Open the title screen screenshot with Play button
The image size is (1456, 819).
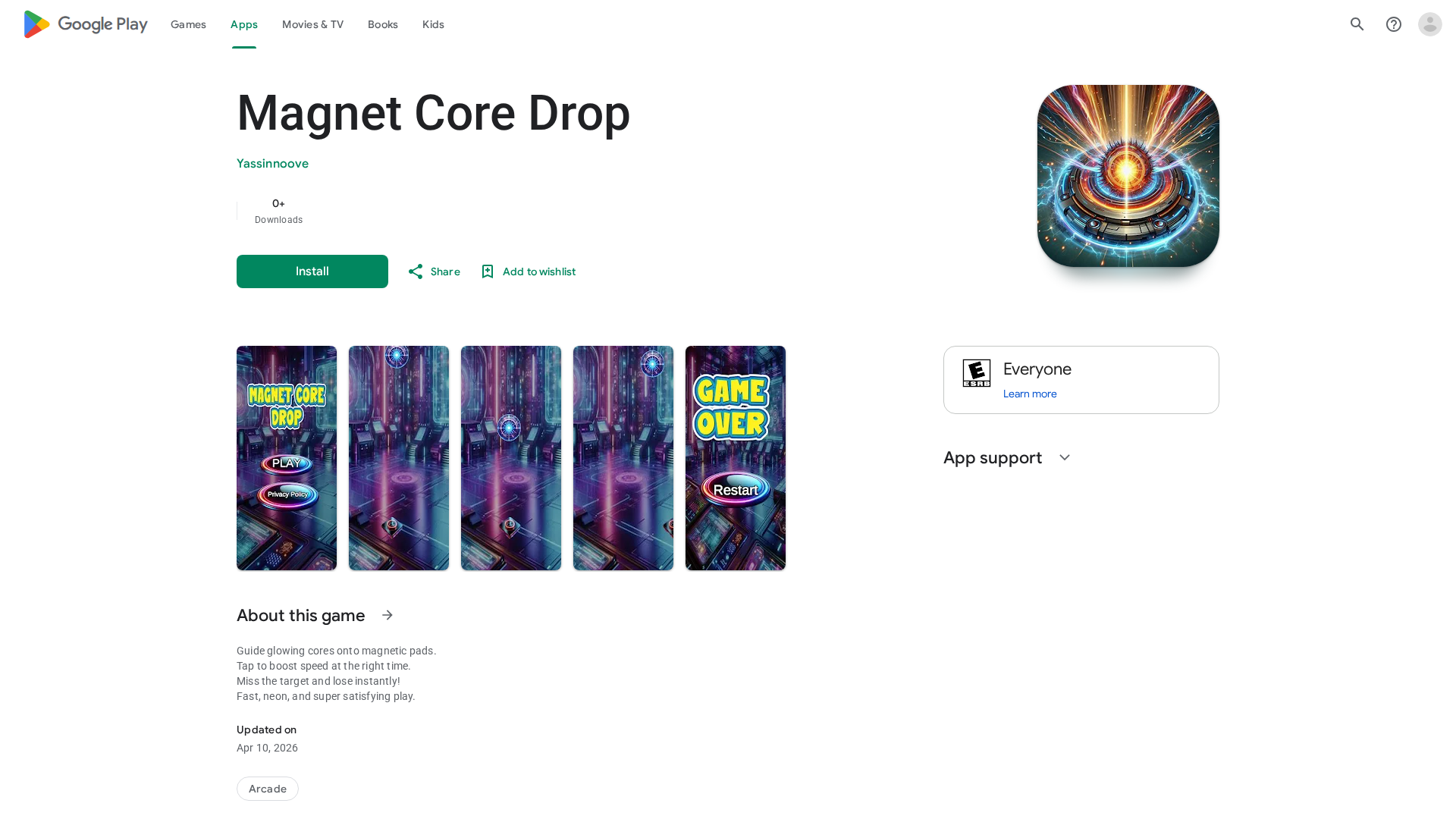[287, 458]
